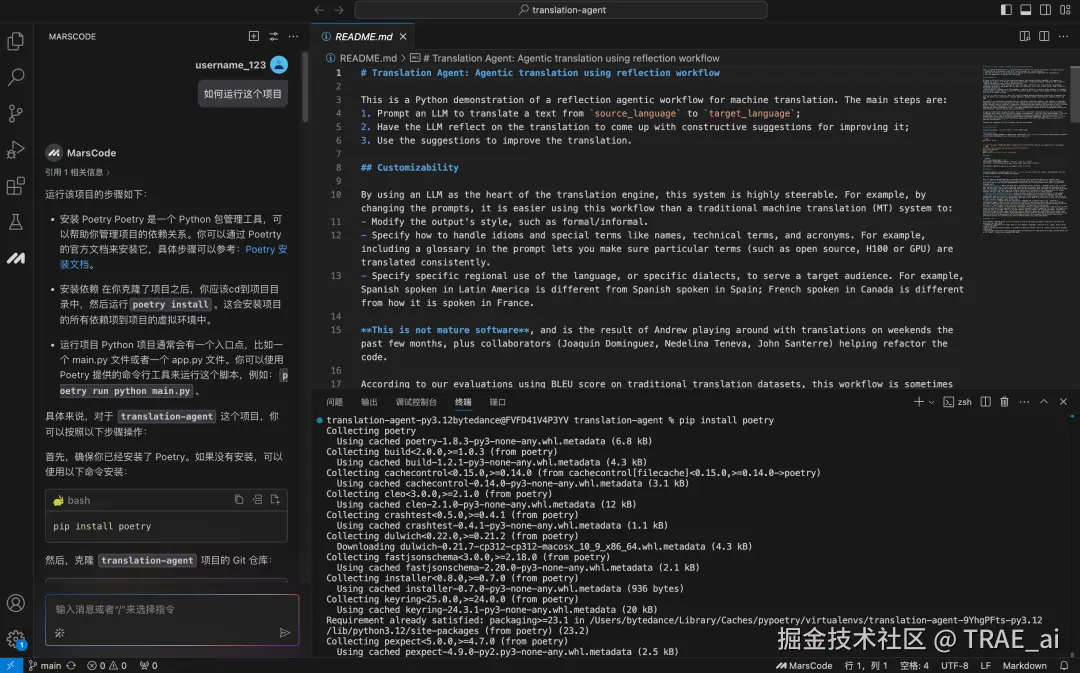1080x673 pixels.
Task: Open the Explorer view in activity bar
Action: tap(15, 41)
